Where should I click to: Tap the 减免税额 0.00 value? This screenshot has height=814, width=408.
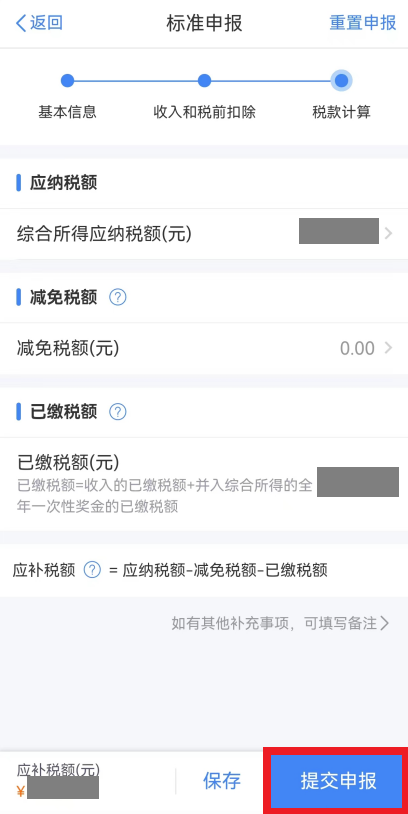click(357, 348)
